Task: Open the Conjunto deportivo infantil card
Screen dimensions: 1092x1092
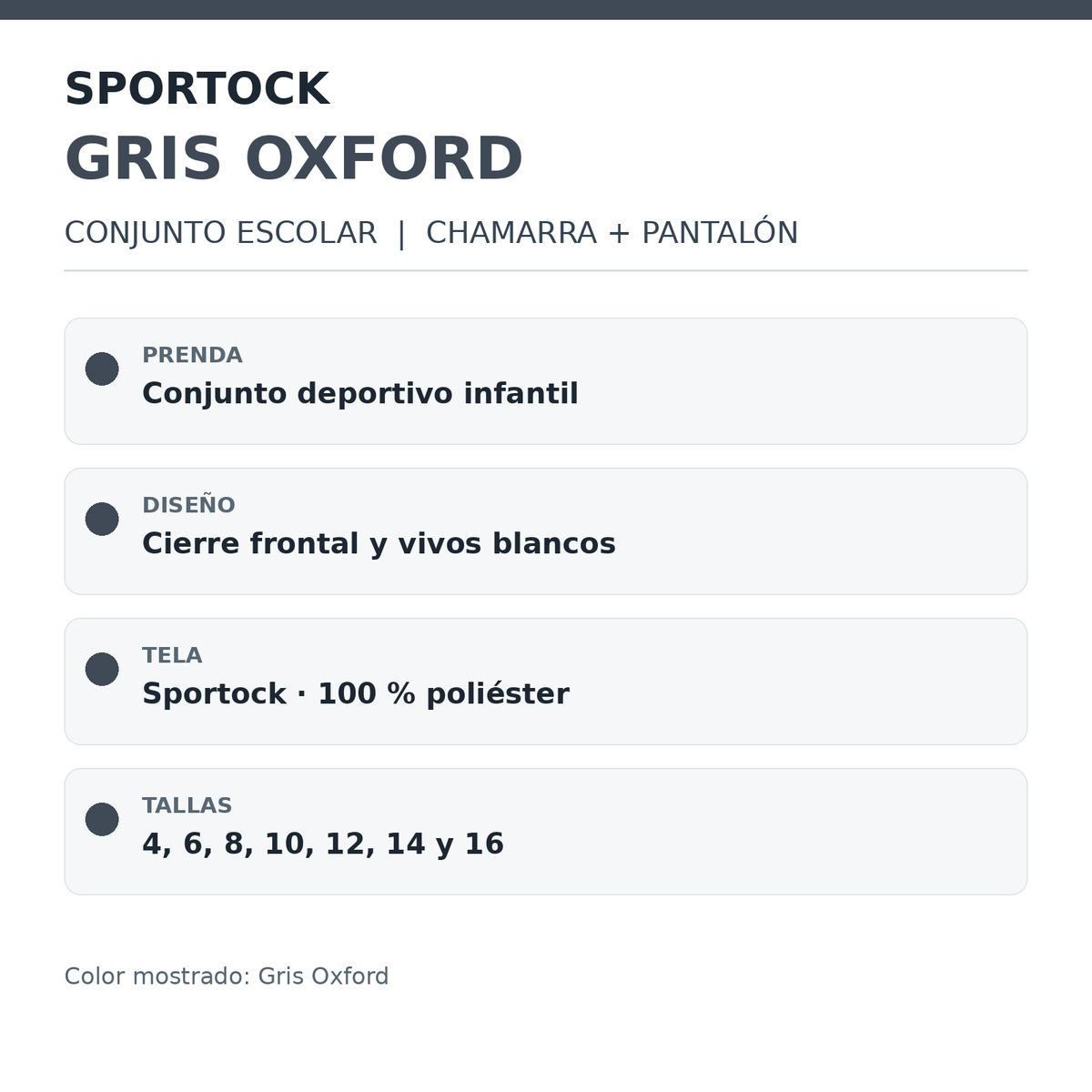Action: tap(546, 381)
